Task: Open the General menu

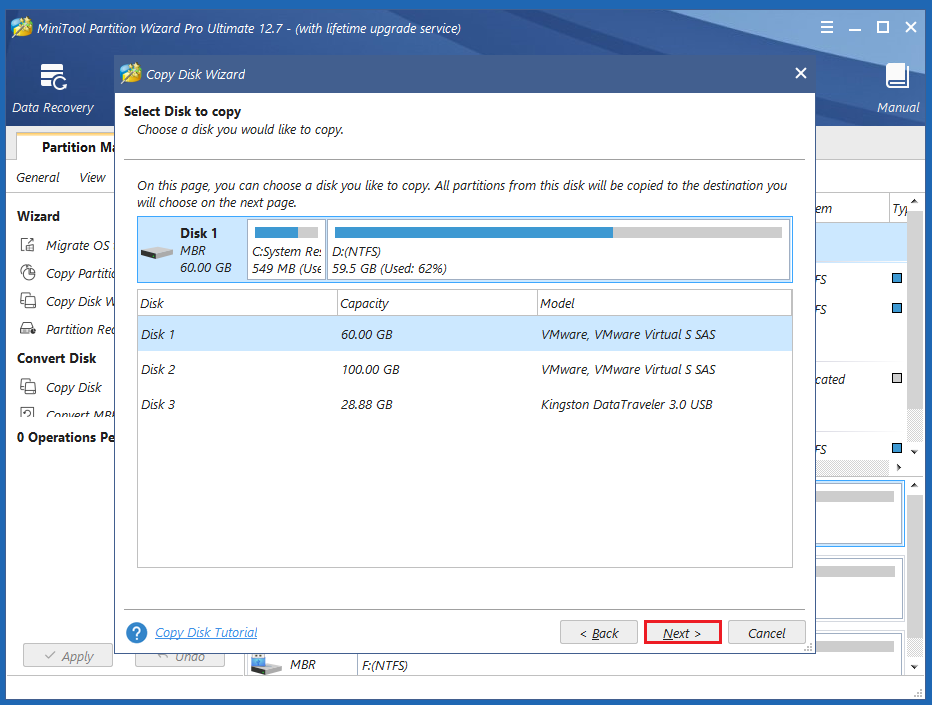Action: (37, 177)
